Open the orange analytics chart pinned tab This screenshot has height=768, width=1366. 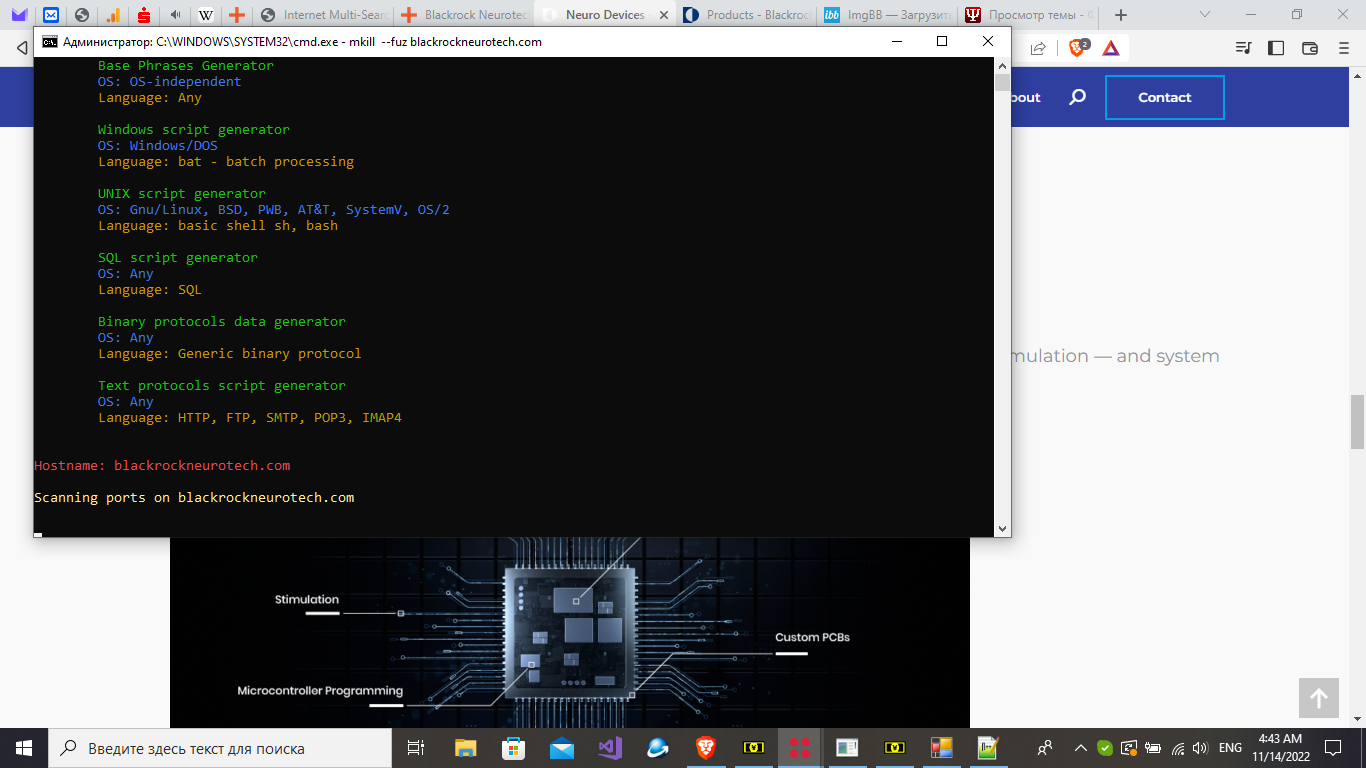[x=113, y=15]
